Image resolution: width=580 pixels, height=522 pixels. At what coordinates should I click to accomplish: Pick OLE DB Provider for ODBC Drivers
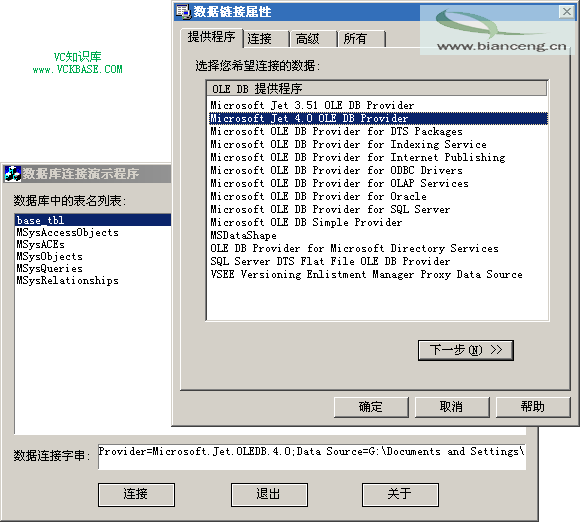(377, 170)
